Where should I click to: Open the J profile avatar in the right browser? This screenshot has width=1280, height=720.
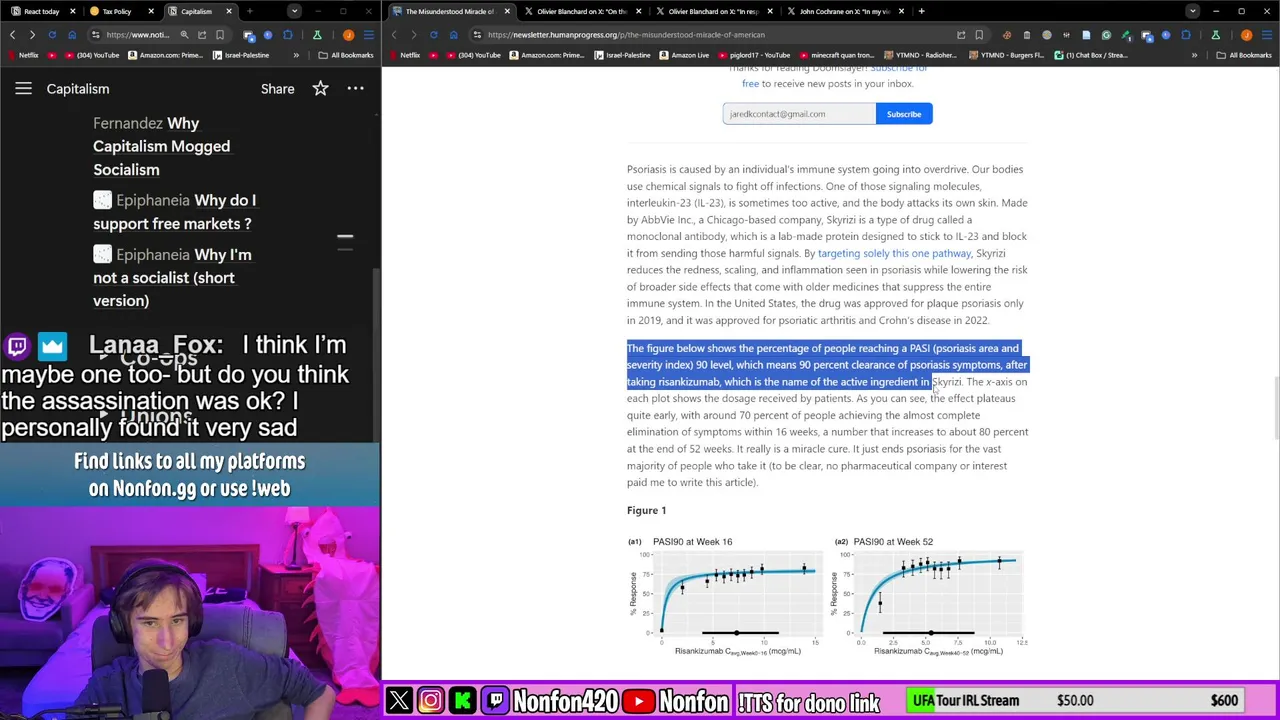point(1246,35)
